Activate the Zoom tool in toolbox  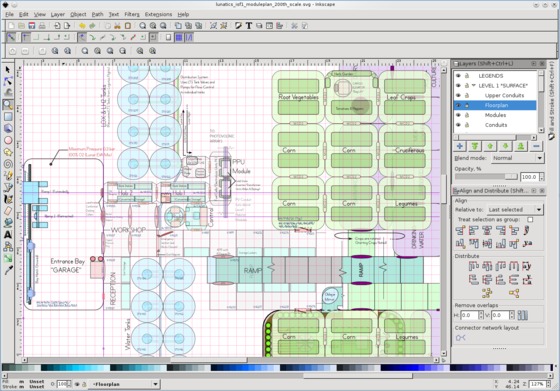[x=8, y=105]
